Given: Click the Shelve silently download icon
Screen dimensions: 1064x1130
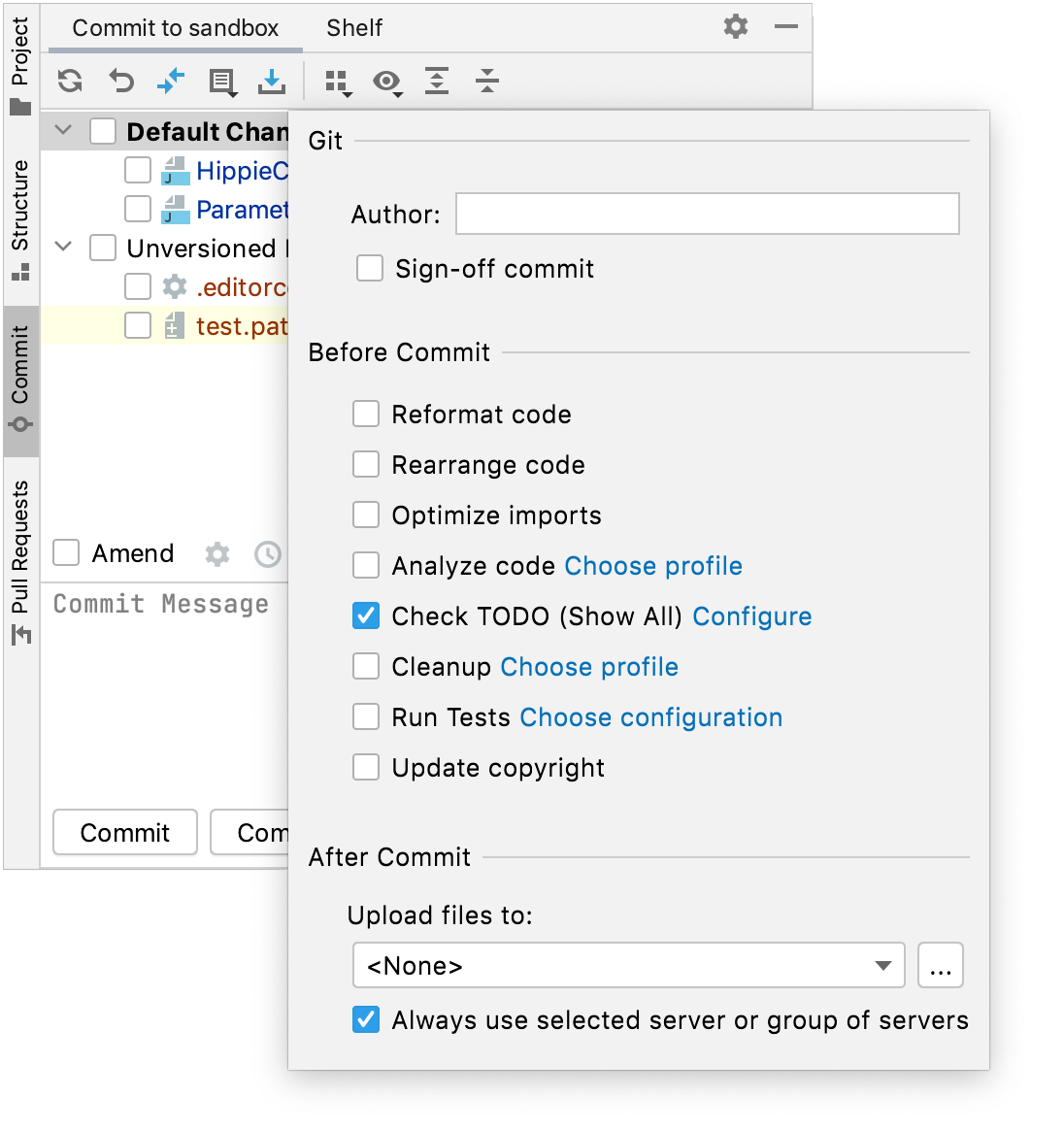Looking at the screenshot, I should click(272, 82).
